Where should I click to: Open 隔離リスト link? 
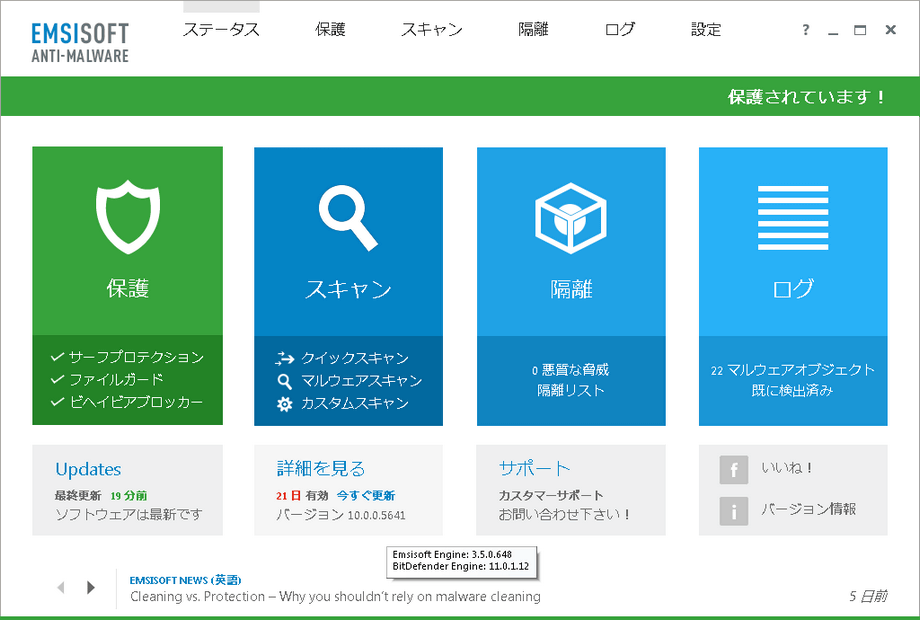tap(571, 391)
